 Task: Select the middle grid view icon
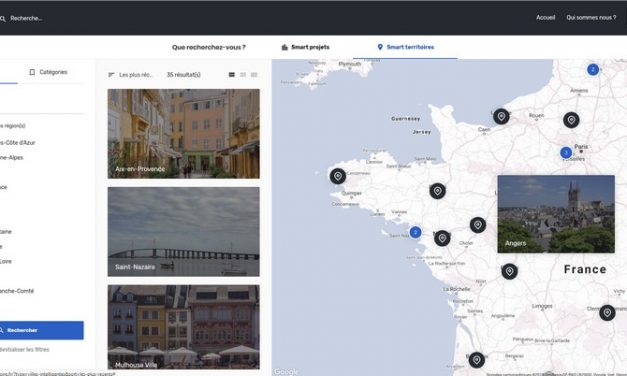(243, 75)
